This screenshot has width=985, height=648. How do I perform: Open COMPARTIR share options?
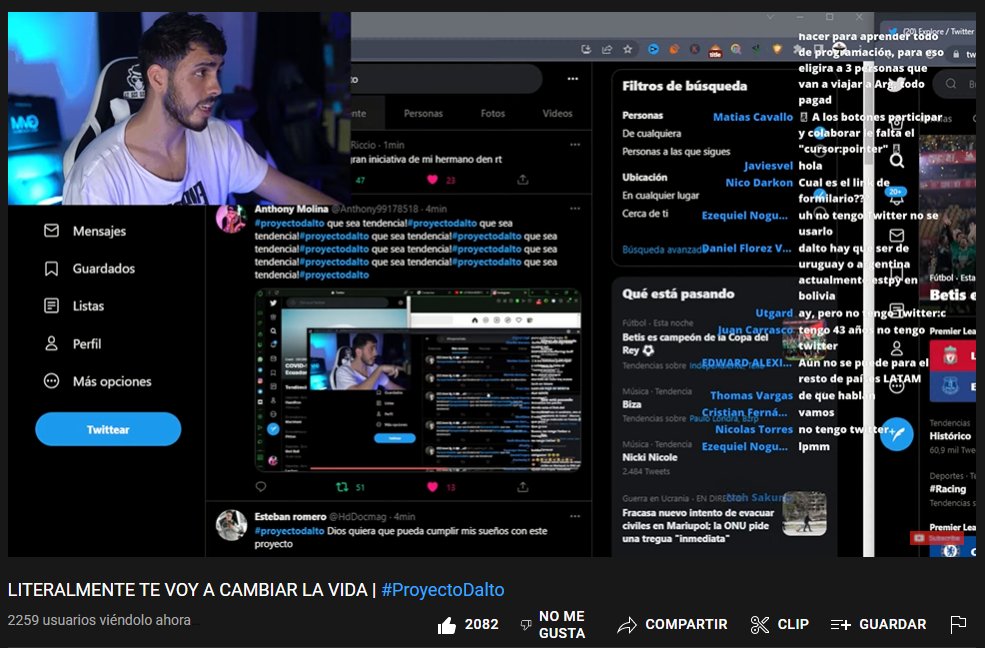672,625
